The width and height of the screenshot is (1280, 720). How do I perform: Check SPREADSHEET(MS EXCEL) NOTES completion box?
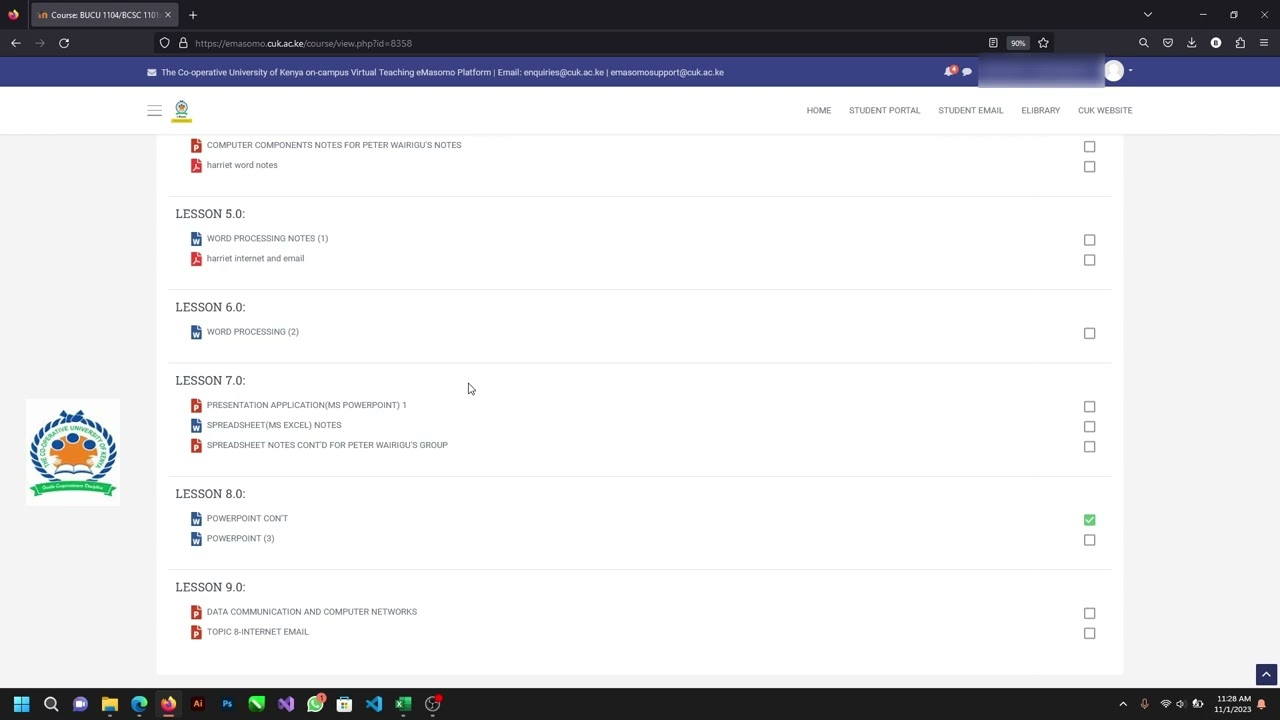click(x=1090, y=427)
